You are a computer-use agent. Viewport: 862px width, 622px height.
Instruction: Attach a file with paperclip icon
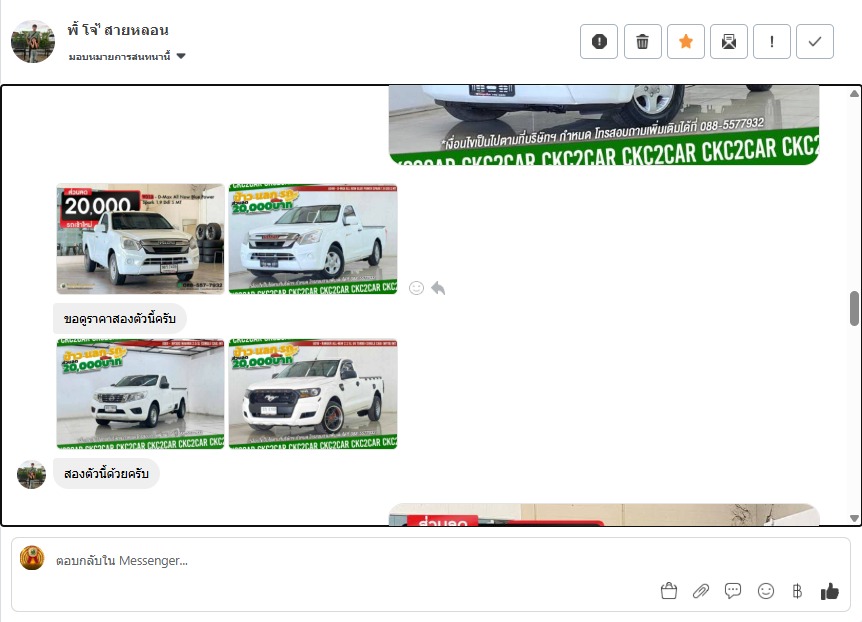(x=700, y=591)
